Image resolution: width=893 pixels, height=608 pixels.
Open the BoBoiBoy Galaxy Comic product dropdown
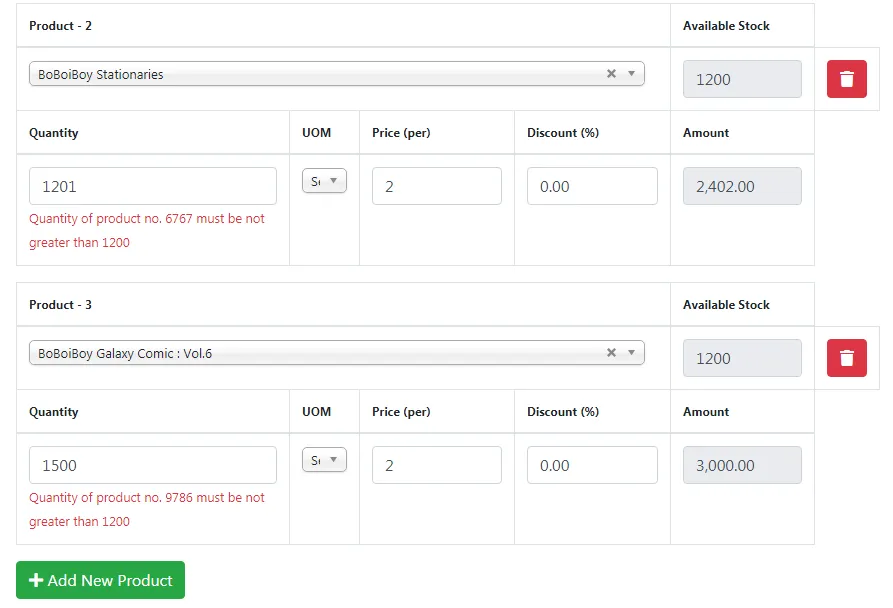[320, 353]
